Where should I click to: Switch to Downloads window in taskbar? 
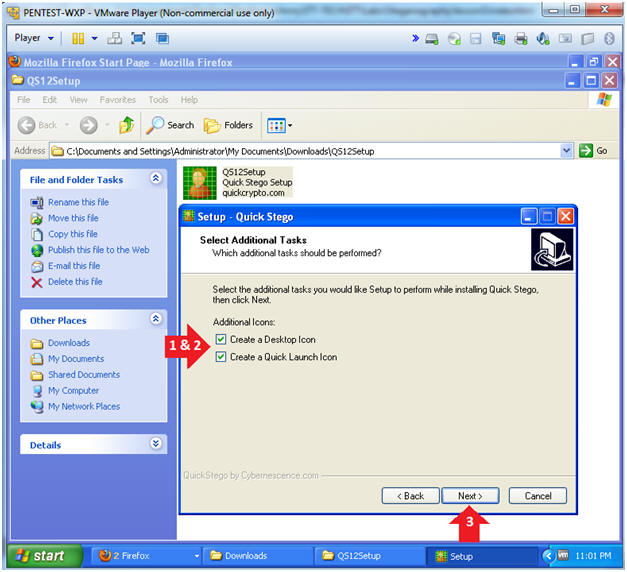point(258,556)
